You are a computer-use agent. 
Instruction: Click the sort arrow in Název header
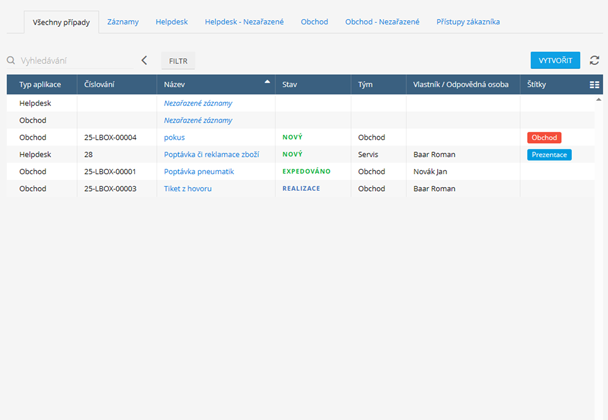[267, 82]
